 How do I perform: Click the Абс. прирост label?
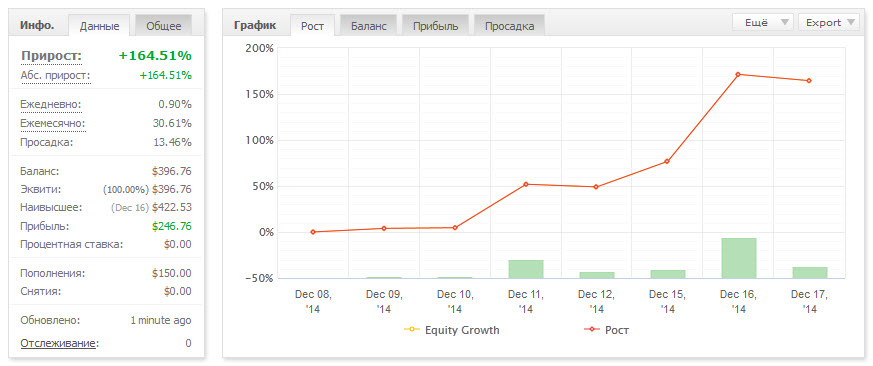point(56,76)
